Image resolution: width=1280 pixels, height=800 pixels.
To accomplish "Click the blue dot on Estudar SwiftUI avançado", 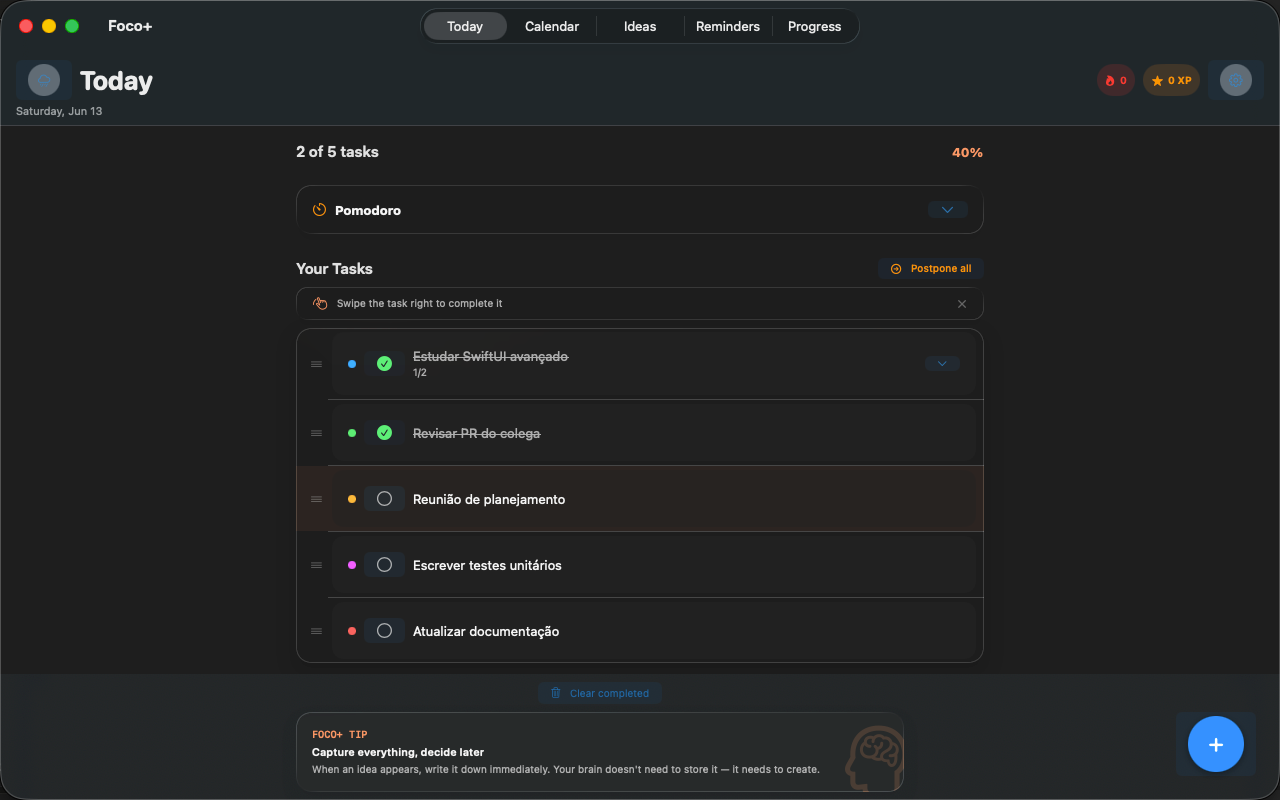I will click(x=352, y=364).
